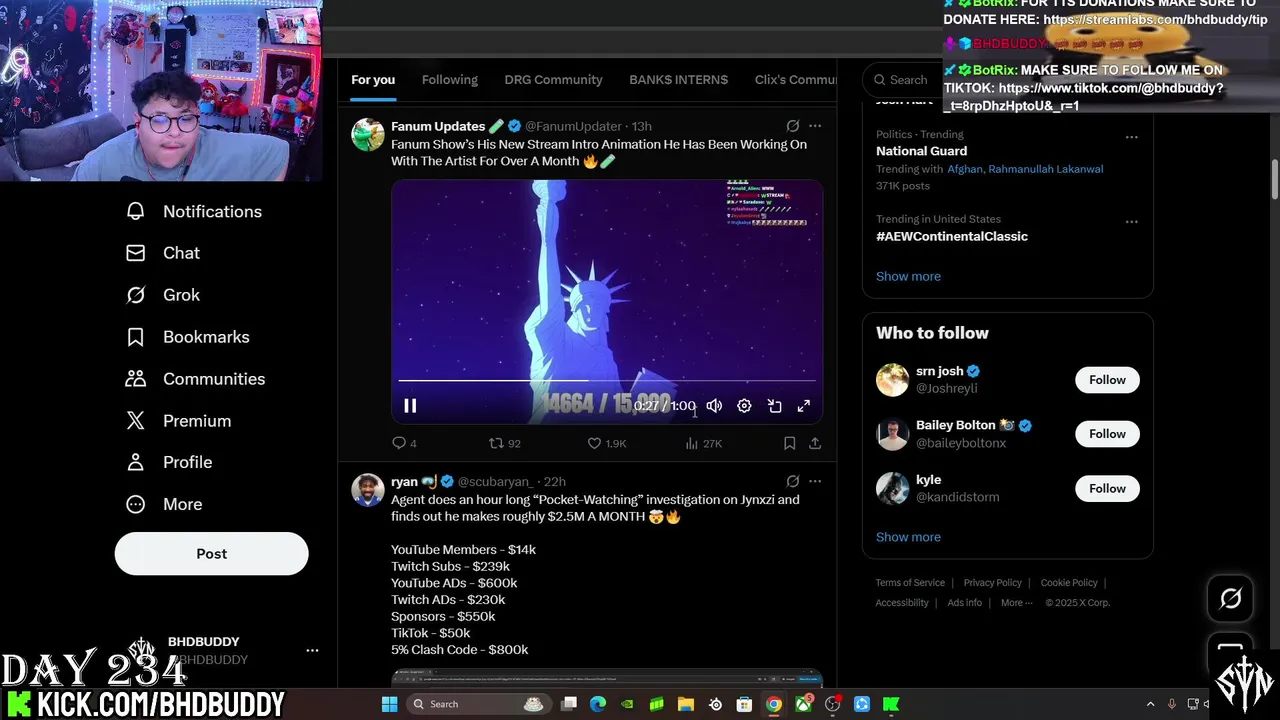This screenshot has width=1280, height=720.
Task: Open Bookmarks in the sidebar
Action: click(x=188, y=337)
